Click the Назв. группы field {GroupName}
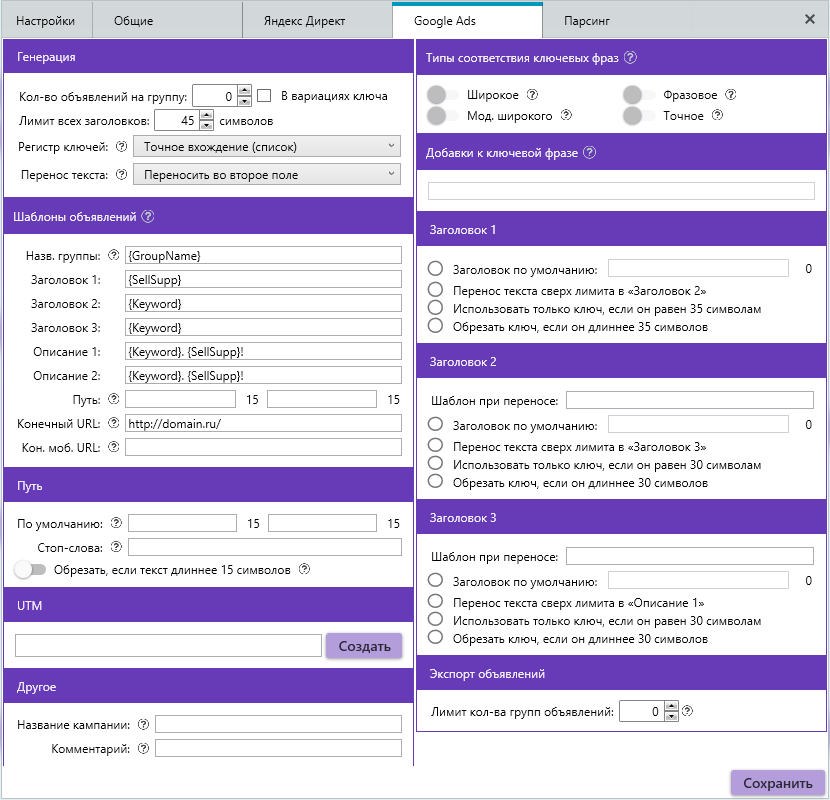 263,255
